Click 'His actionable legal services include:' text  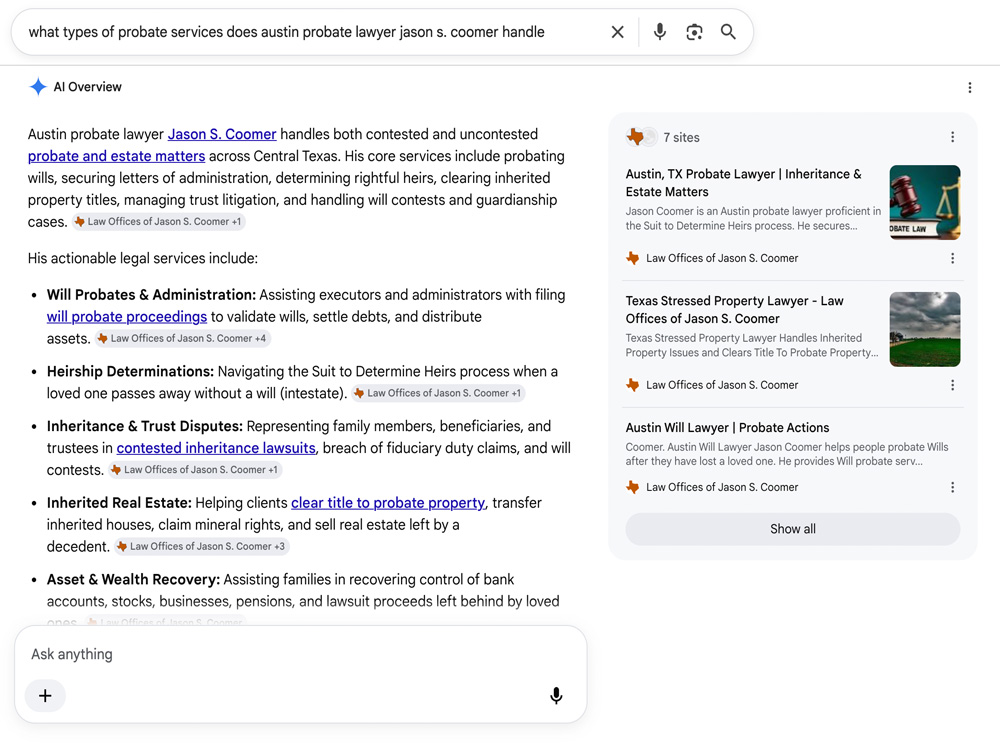[x=143, y=259]
